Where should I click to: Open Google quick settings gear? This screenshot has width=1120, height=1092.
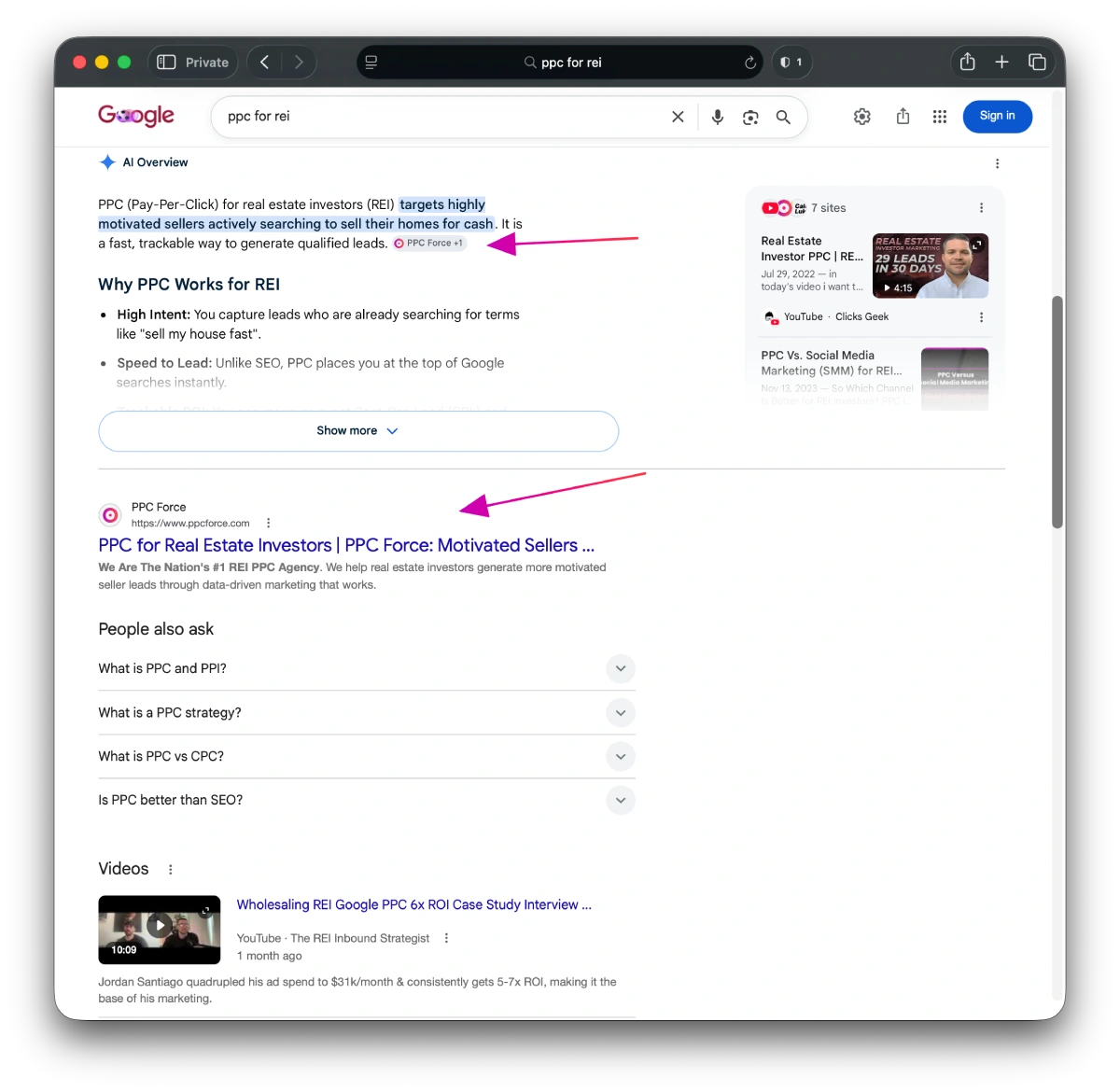click(x=862, y=117)
